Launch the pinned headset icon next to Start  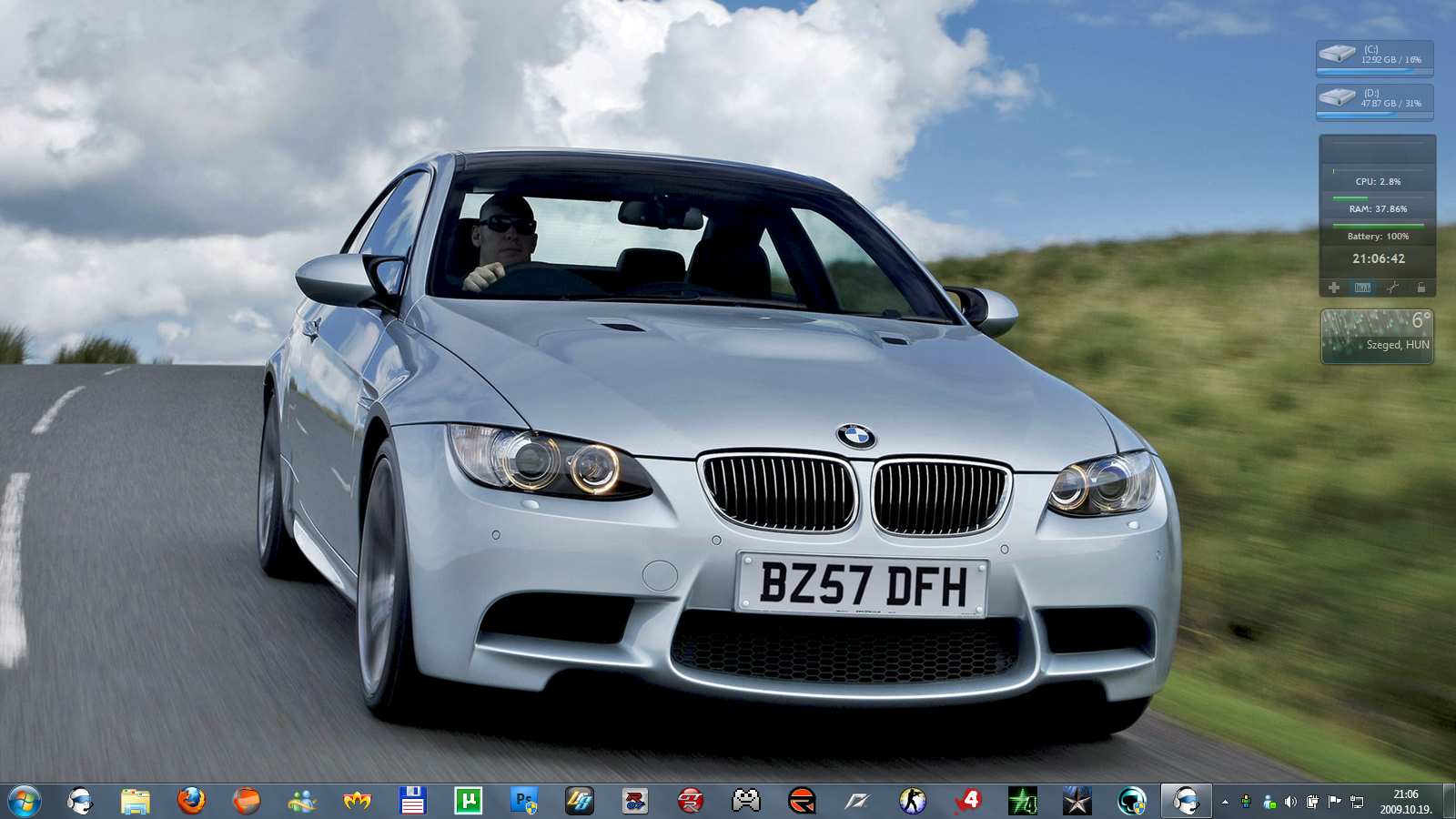click(x=80, y=801)
